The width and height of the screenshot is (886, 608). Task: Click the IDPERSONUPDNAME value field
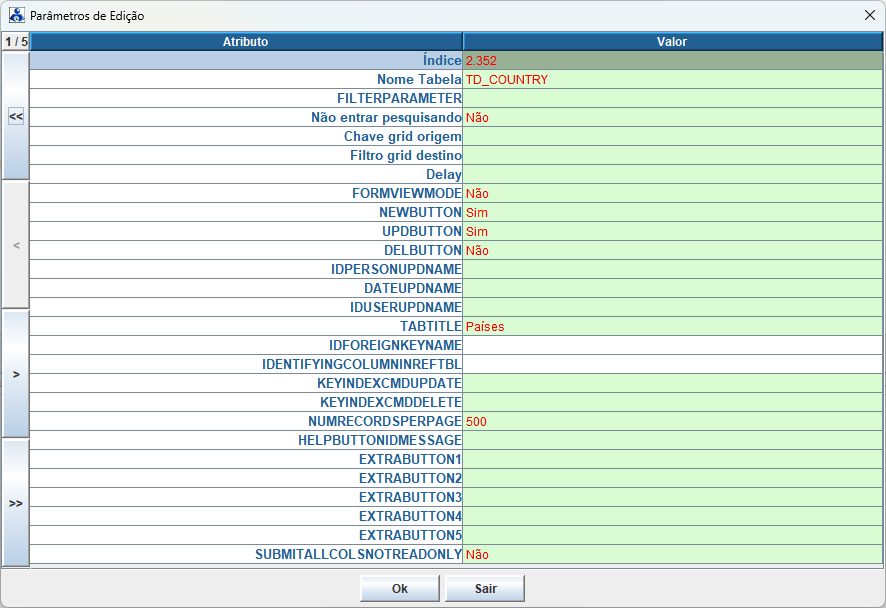(x=672, y=269)
